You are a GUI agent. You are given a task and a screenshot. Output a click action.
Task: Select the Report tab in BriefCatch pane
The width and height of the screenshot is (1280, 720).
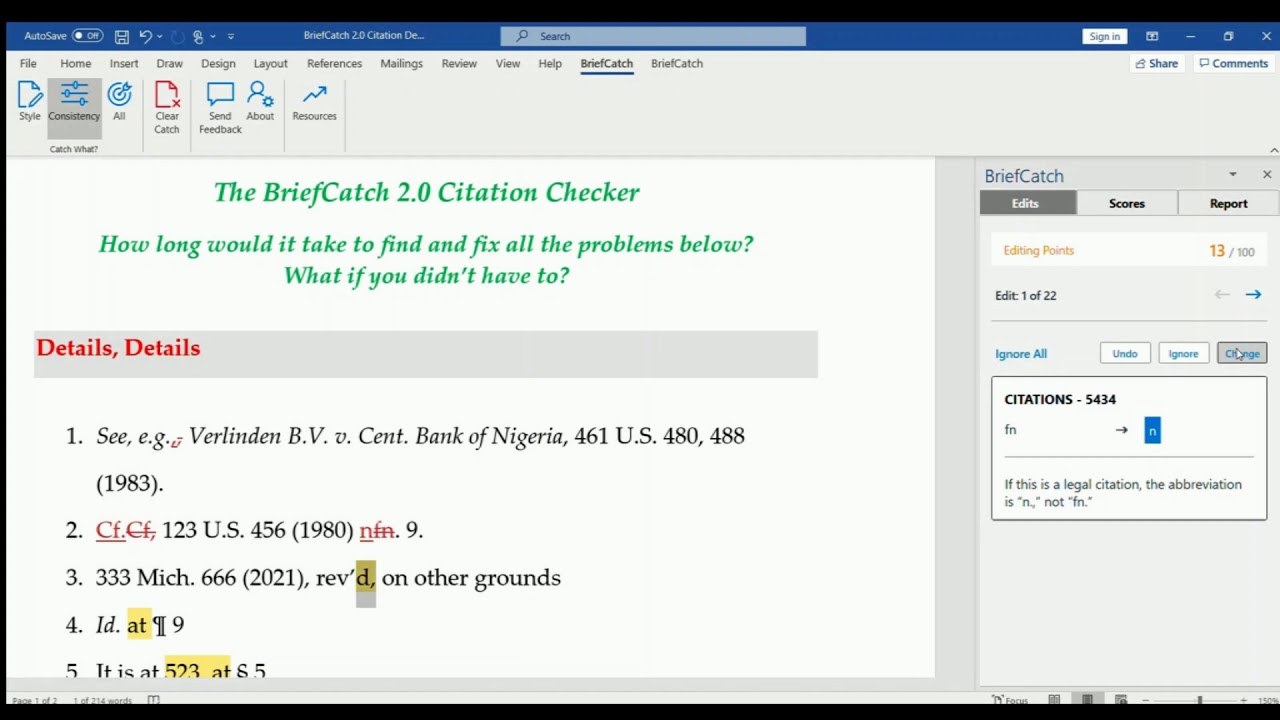(1228, 203)
